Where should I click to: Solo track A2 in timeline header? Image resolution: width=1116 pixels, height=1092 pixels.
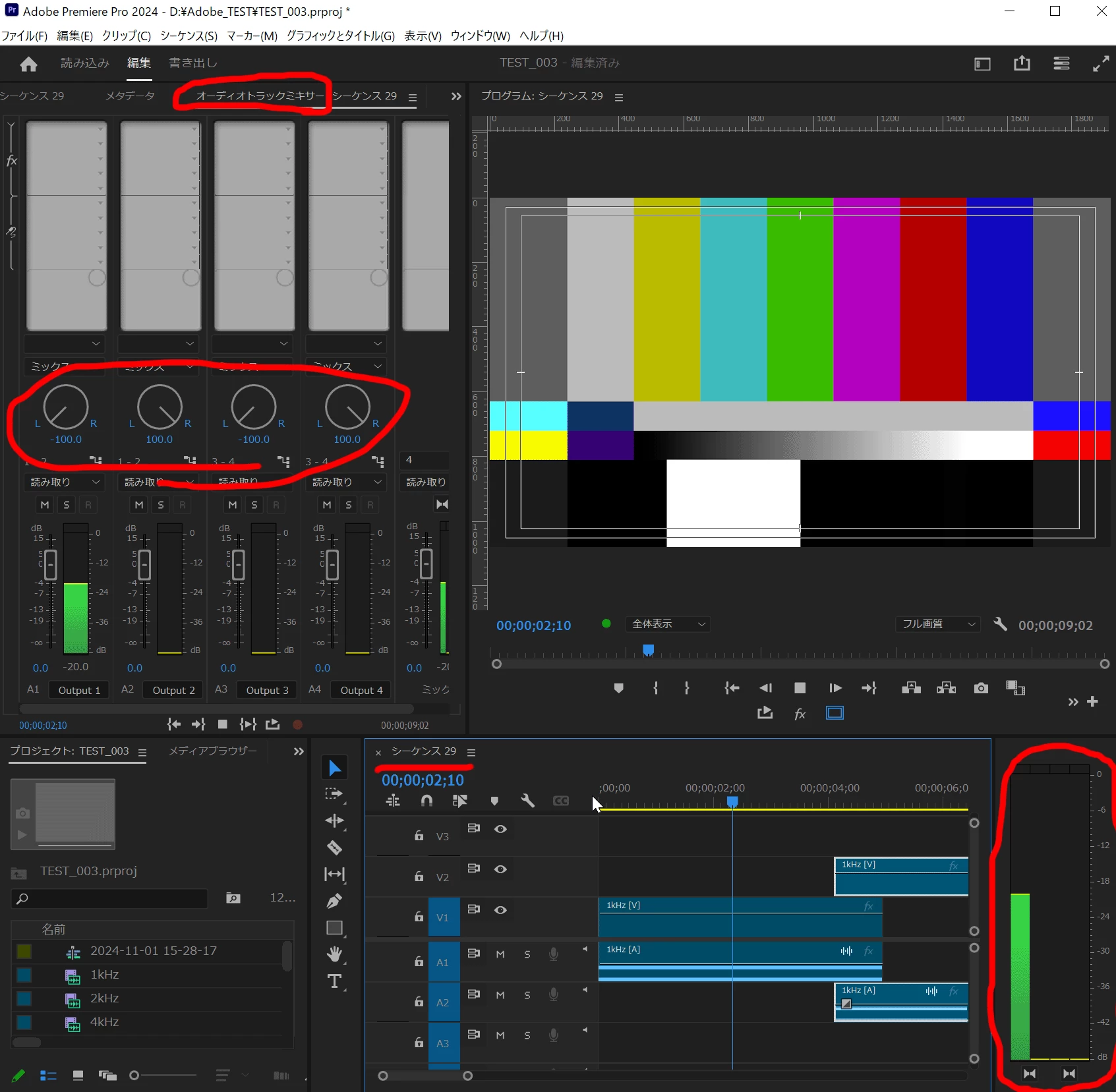click(x=527, y=995)
